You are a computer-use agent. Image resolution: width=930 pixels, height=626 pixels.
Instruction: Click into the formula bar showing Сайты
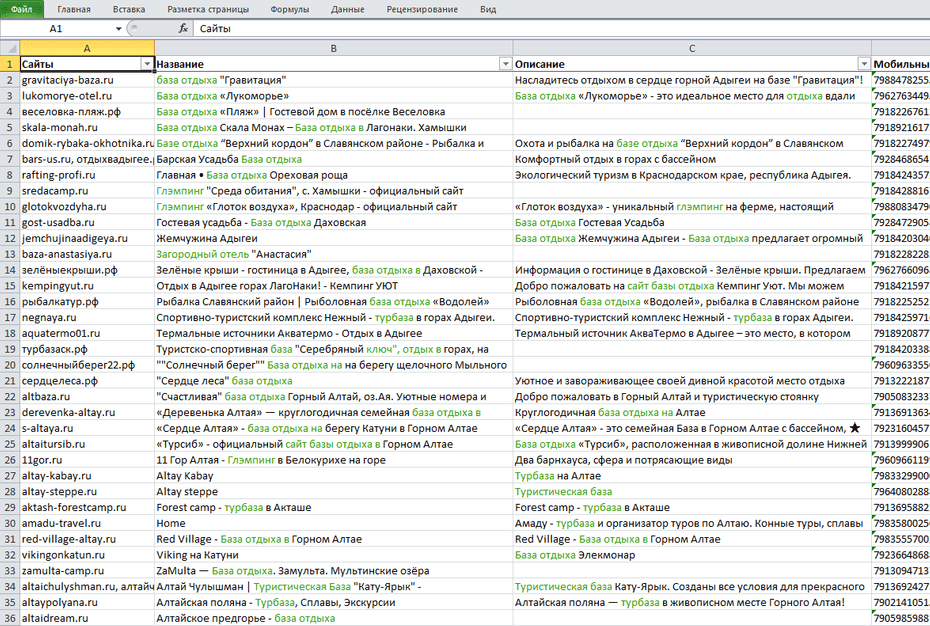[500, 29]
